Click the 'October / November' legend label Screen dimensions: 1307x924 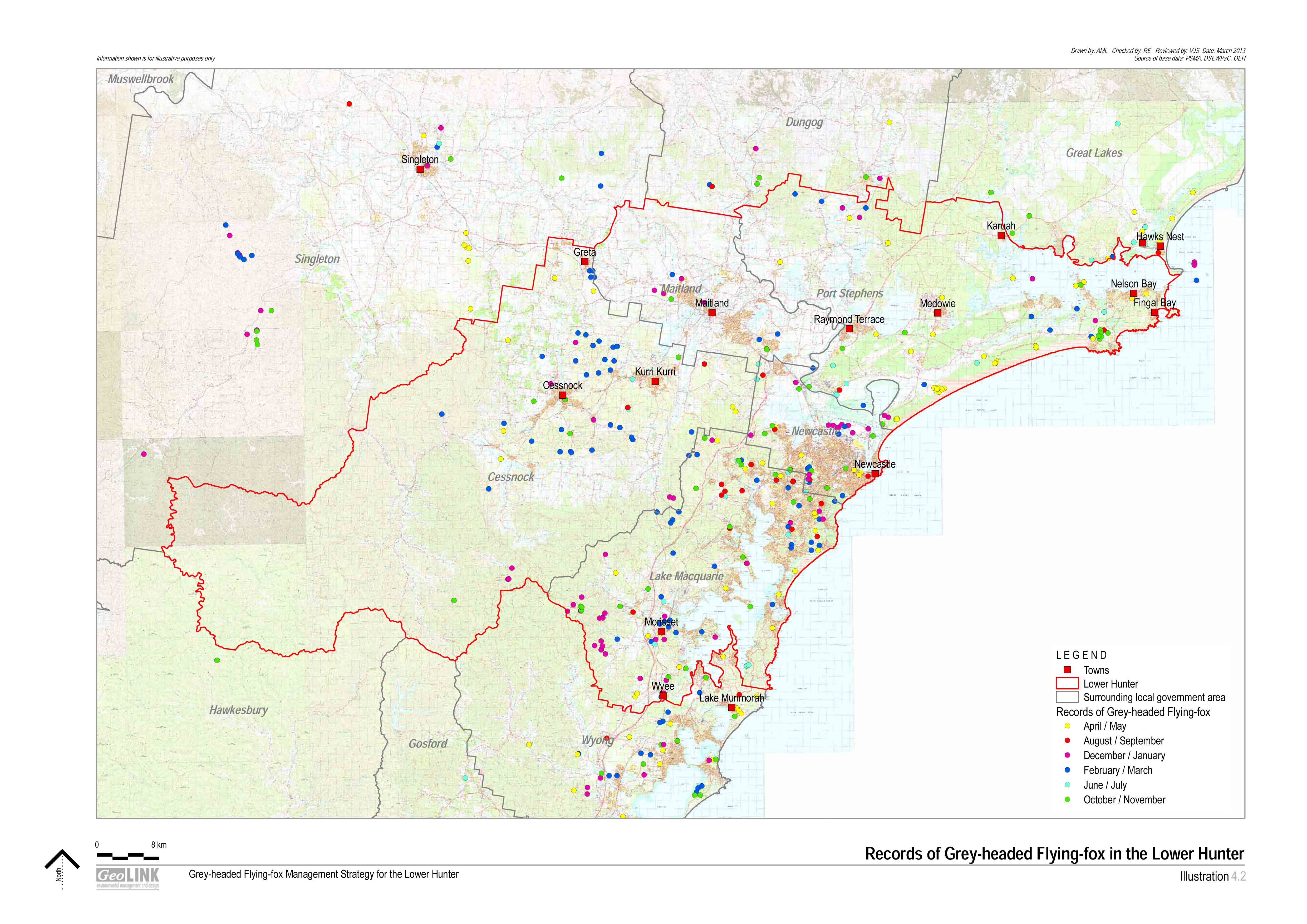(x=1124, y=799)
